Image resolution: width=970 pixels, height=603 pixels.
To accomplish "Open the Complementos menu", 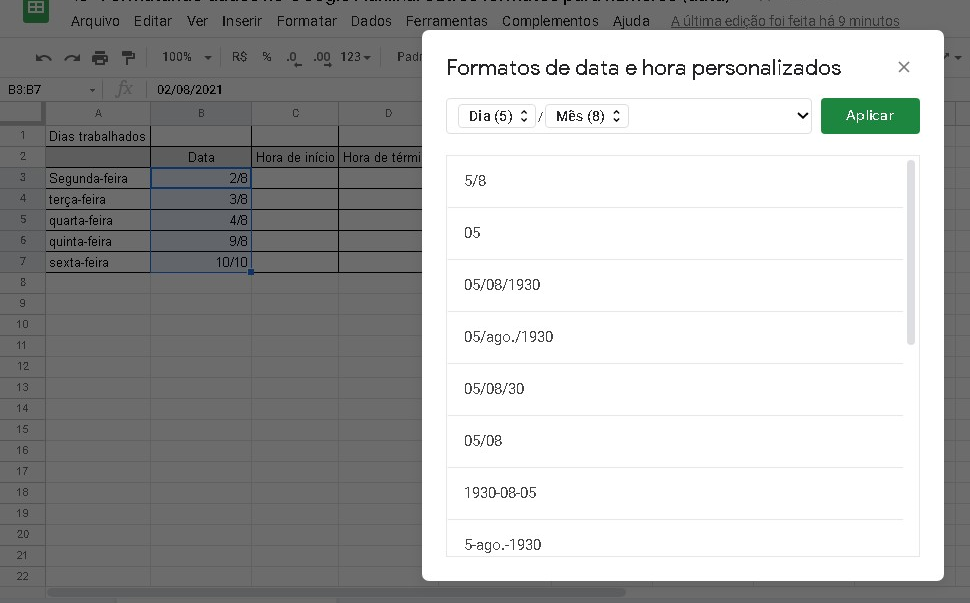I will [x=550, y=20].
